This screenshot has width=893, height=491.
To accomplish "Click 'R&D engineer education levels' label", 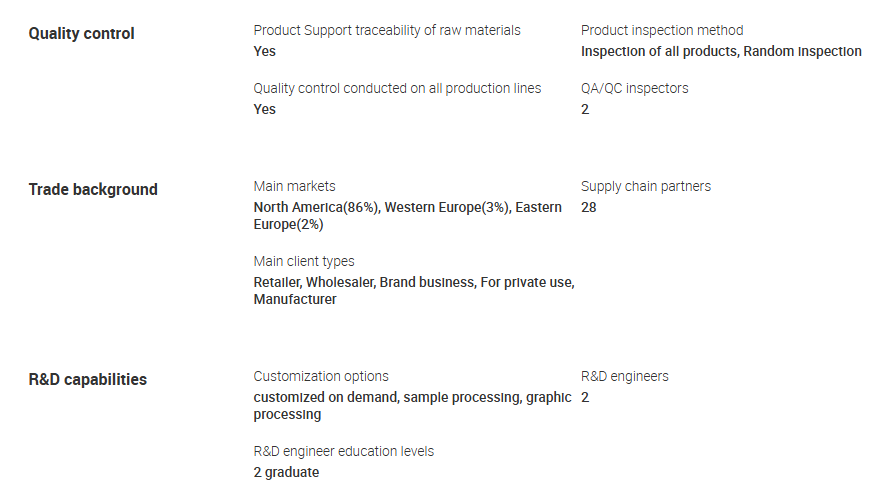I will pyautogui.click(x=344, y=451).
